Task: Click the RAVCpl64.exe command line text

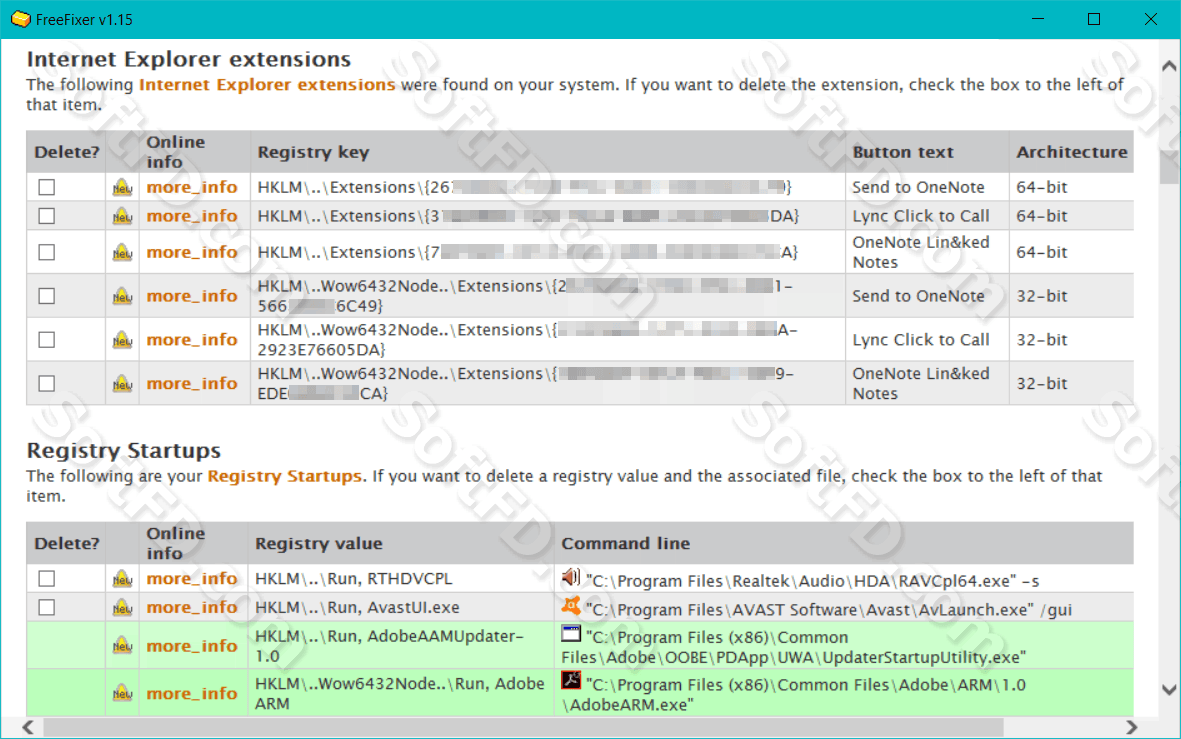Action: [813, 581]
